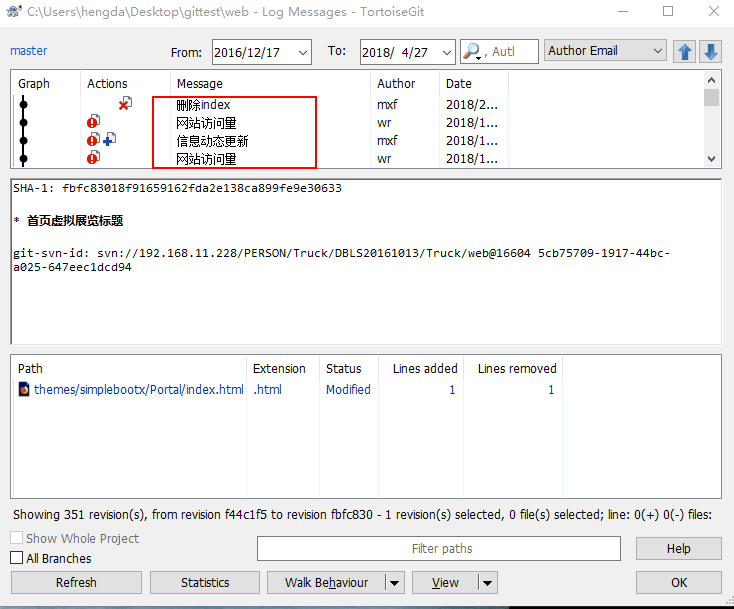
Task: Click the search magnifier filter icon
Action: 472,51
